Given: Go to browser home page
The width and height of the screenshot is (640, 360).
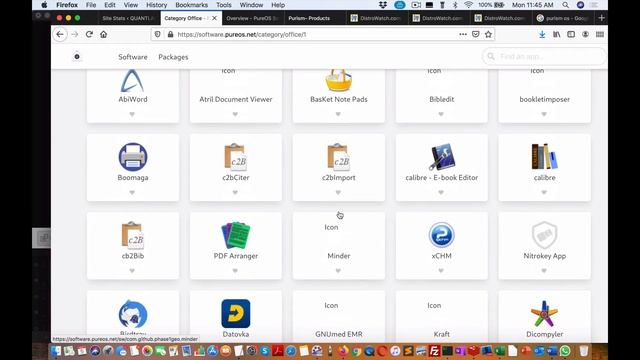Looking at the screenshot, I should [x=104, y=35].
